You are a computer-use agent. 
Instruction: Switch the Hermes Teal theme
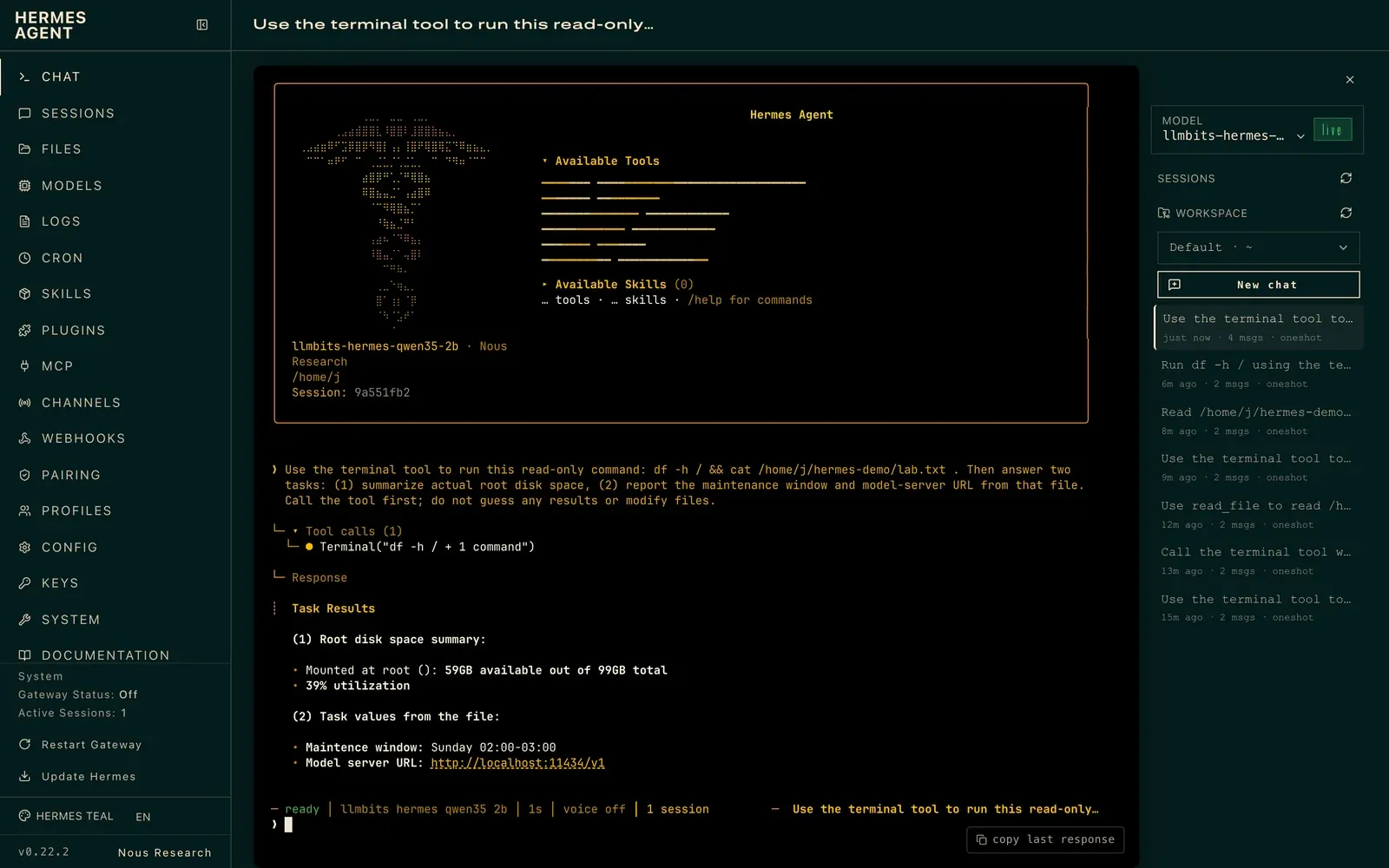[66, 817]
